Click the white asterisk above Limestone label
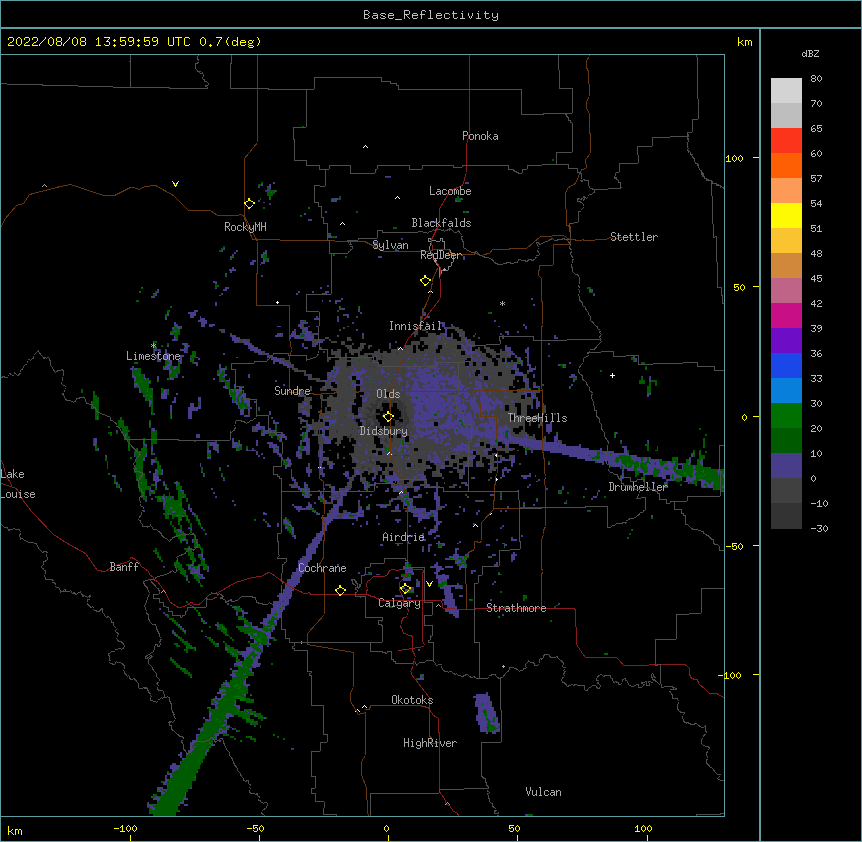The height and width of the screenshot is (842, 862). (153, 345)
